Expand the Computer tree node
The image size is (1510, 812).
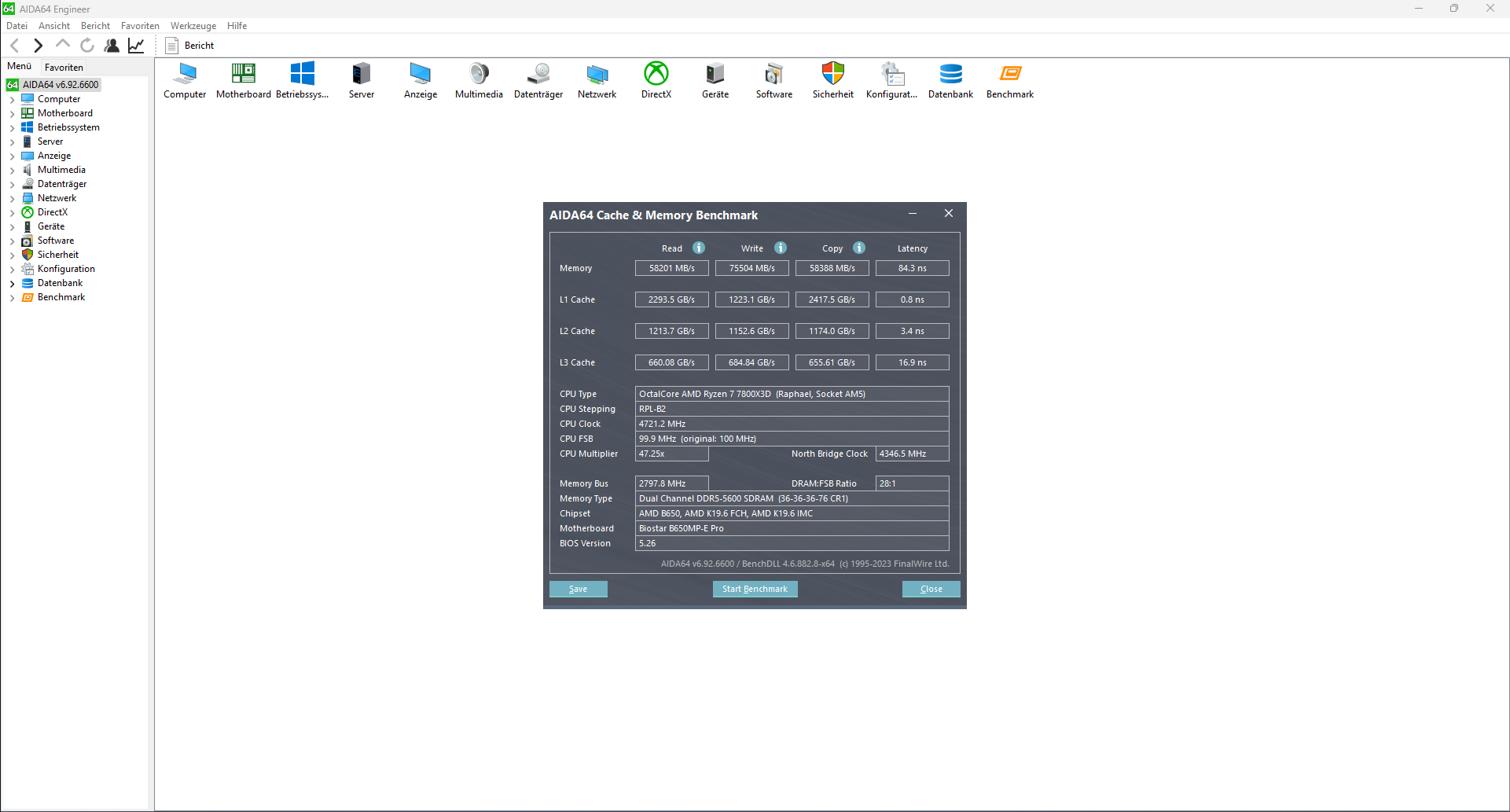pyautogui.click(x=11, y=99)
